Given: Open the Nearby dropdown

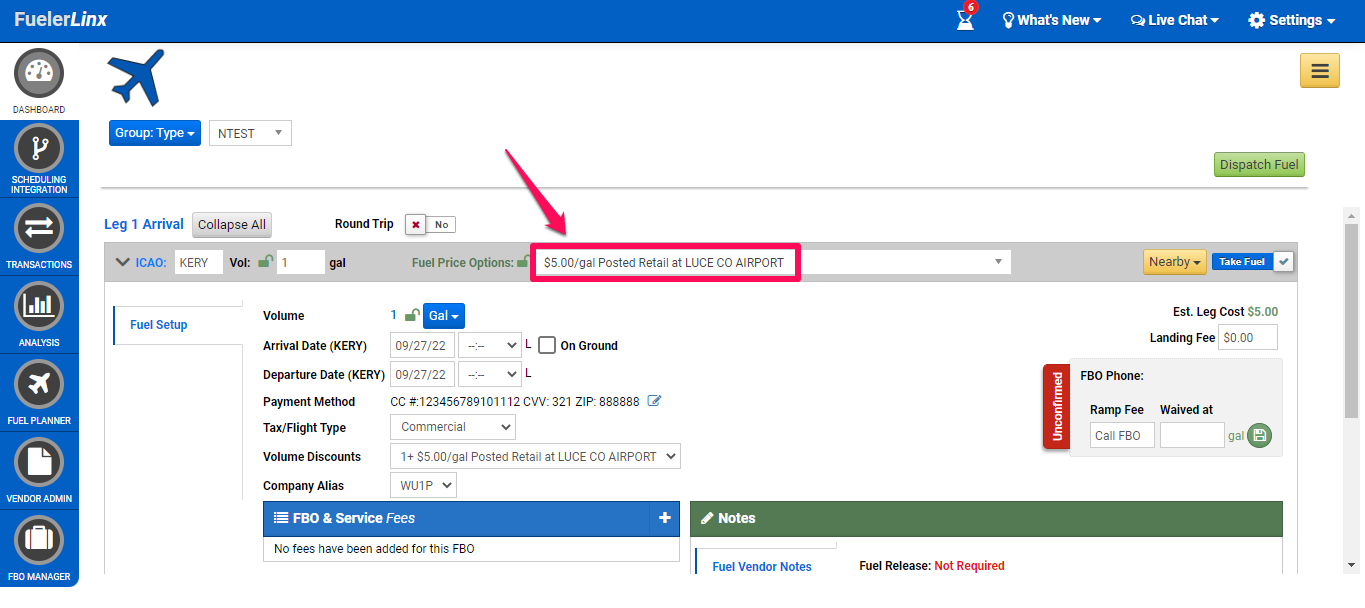Looking at the screenshot, I should [x=1175, y=262].
